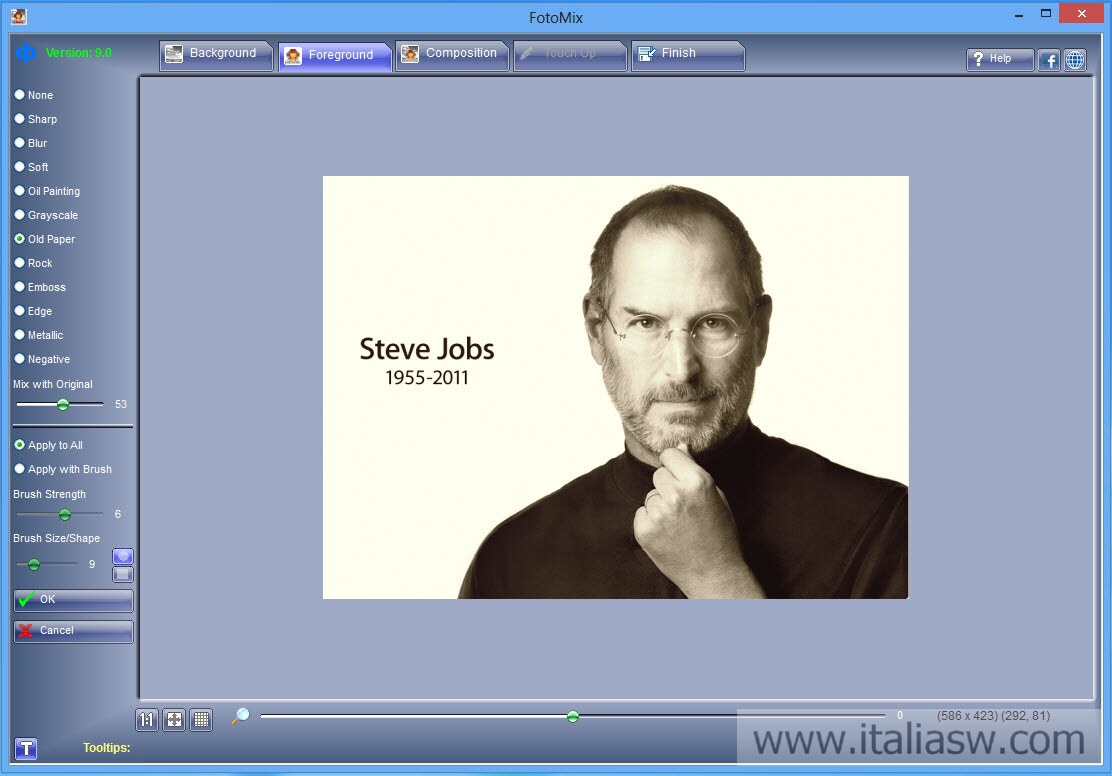Minimize the FotoMix window
The width and height of the screenshot is (1112, 776).
coord(1018,14)
